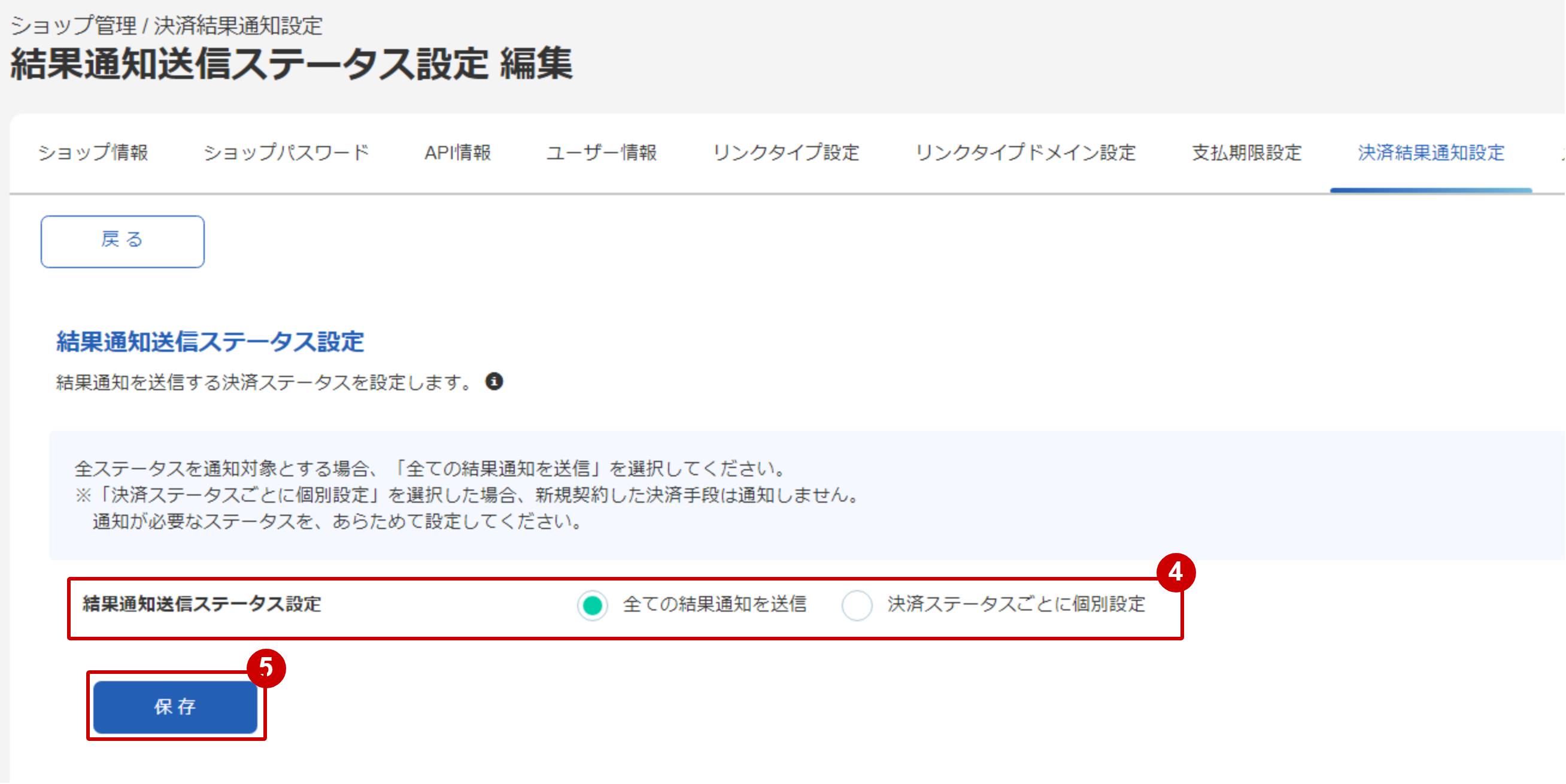Click 決済結果通知設定 in the breadcrumb trail
The image size is (1566, 784).
tap(238, 27)
